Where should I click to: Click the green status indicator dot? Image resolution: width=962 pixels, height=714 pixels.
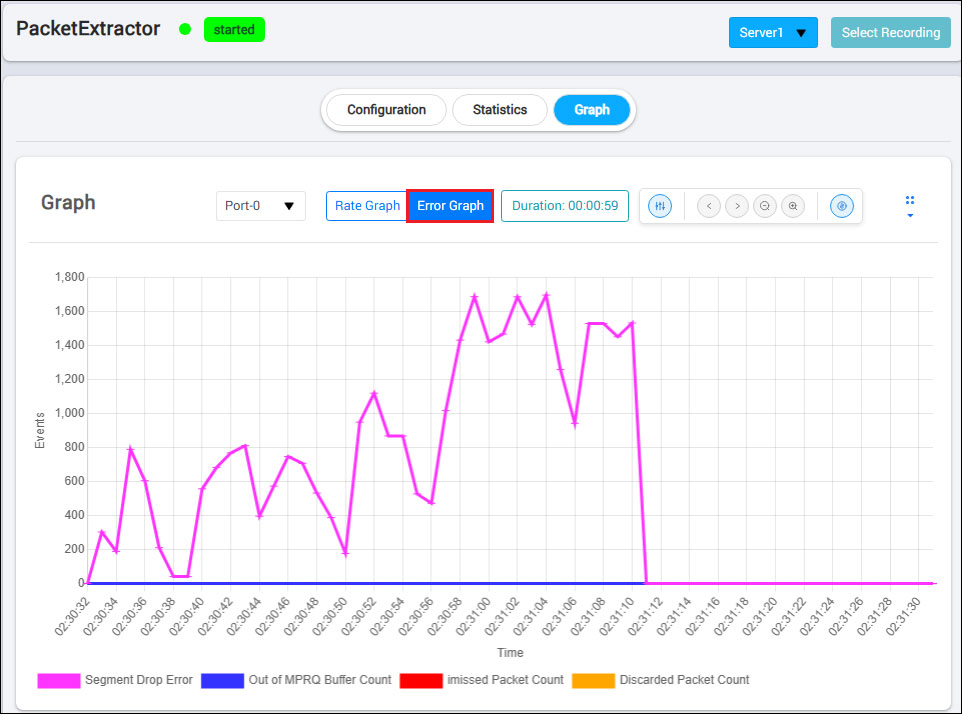click(185, 30)
